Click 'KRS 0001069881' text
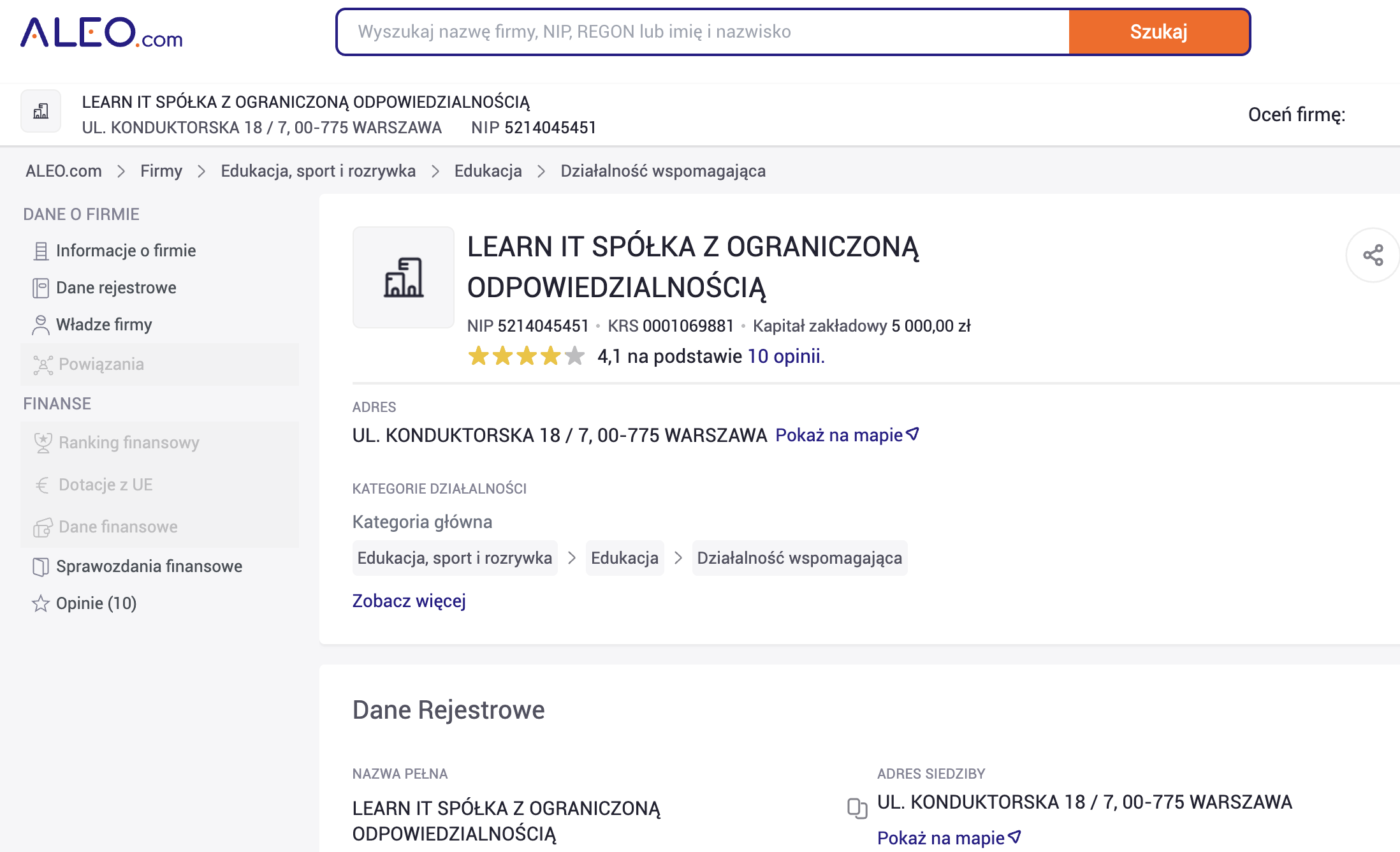 [671, 326]
